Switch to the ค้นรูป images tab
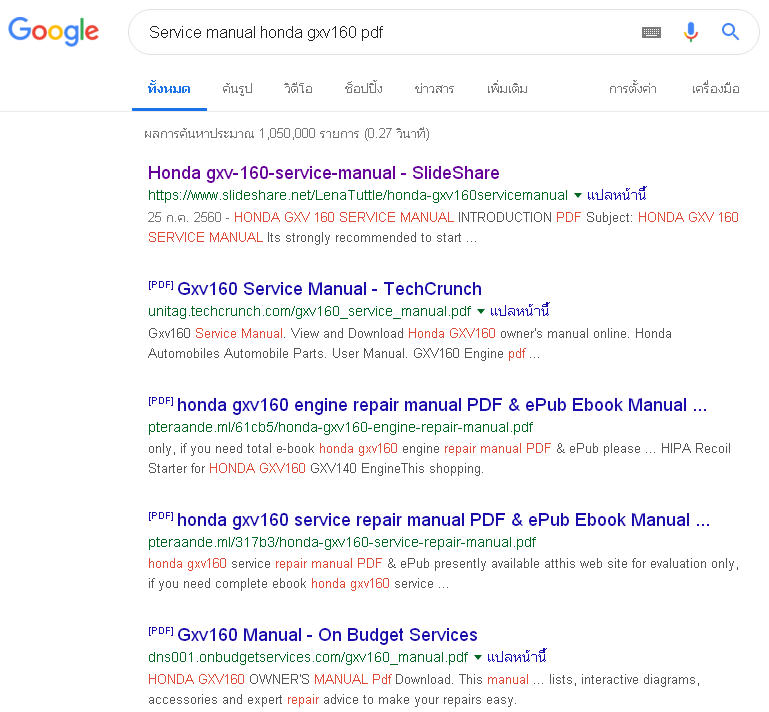 click(237, 89)
